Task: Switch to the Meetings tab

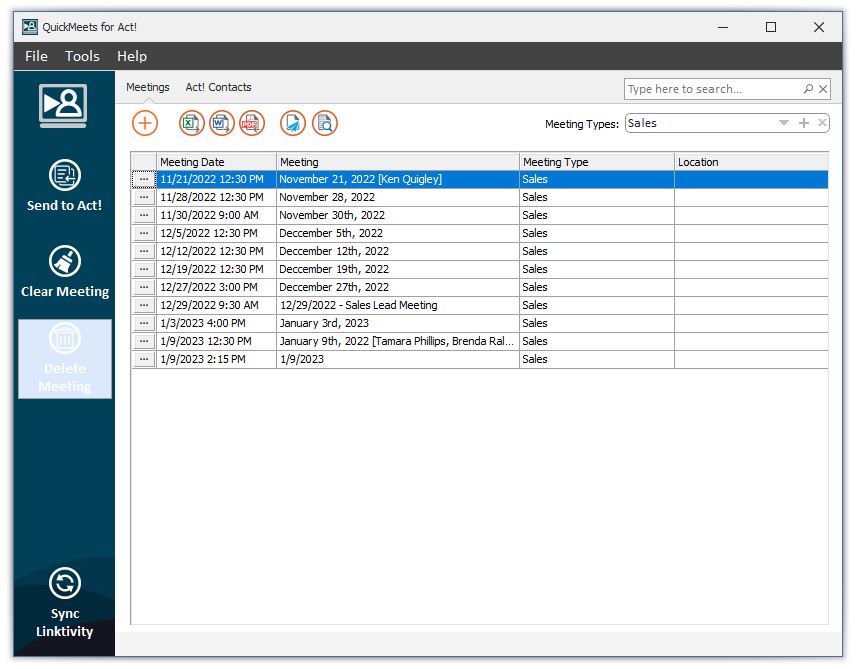Action: [x=148, y=87]
